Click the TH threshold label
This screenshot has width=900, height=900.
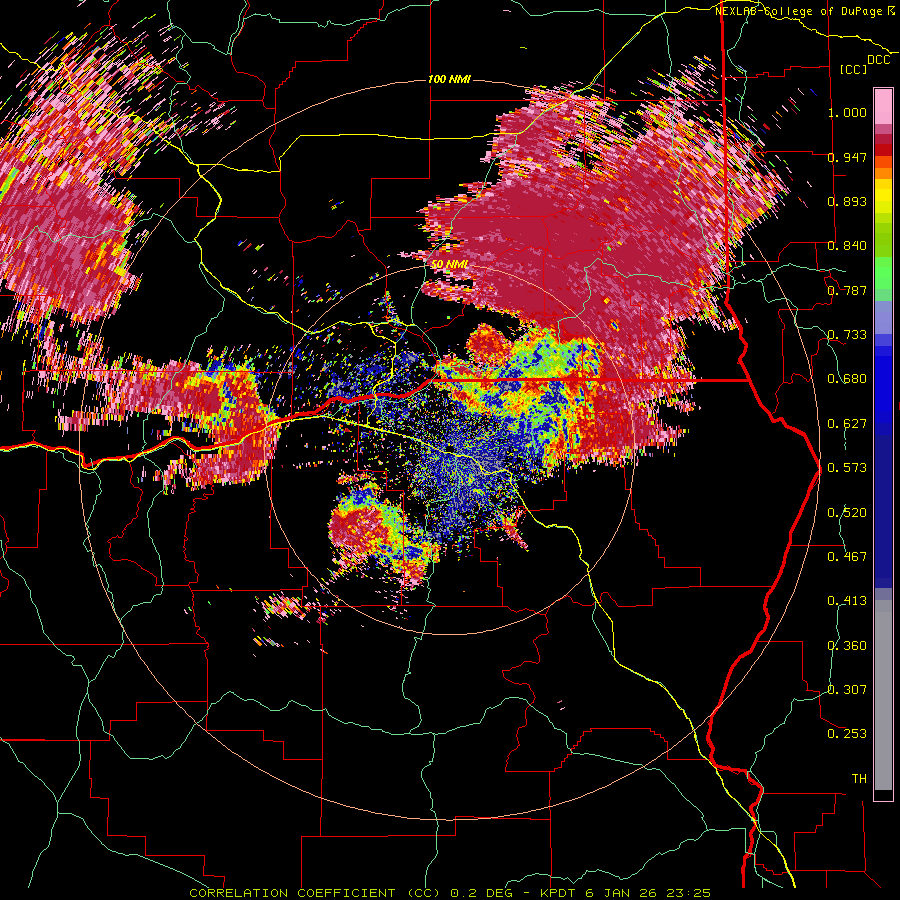pos(859,779)
